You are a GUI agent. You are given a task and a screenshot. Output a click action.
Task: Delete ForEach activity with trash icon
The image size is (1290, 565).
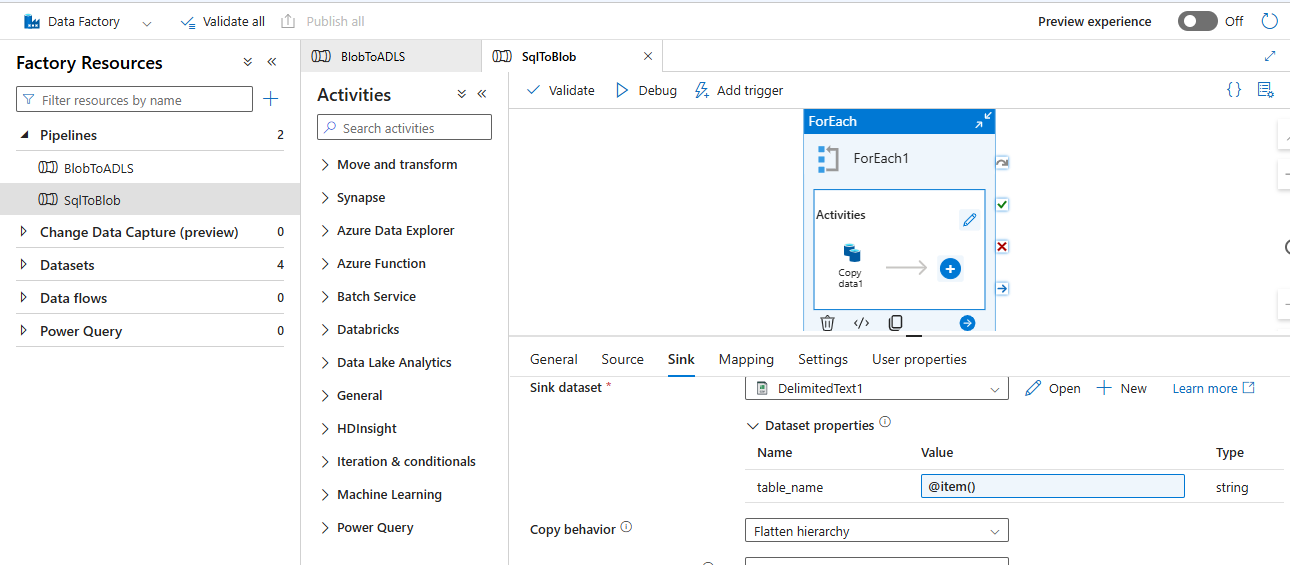coord(827,322)
